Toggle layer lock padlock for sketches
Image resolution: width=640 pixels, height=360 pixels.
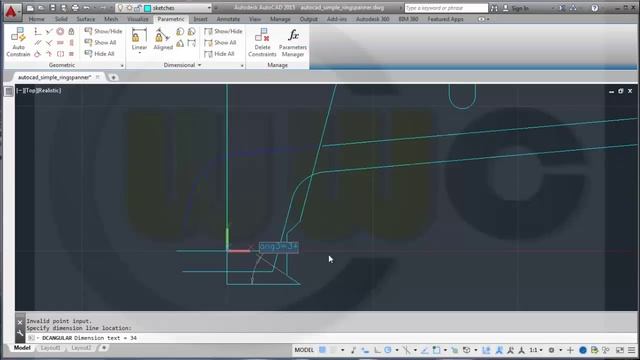[138, 8]
